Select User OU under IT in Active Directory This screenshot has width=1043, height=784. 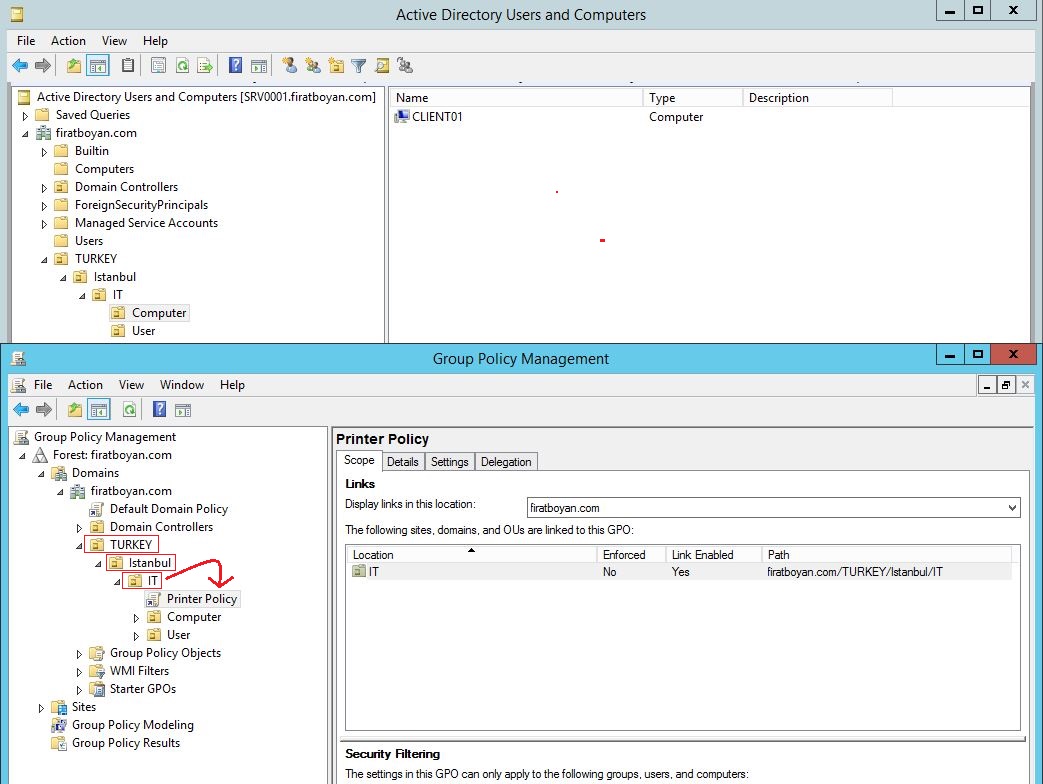pyautogui.click(x=143, y=331)
